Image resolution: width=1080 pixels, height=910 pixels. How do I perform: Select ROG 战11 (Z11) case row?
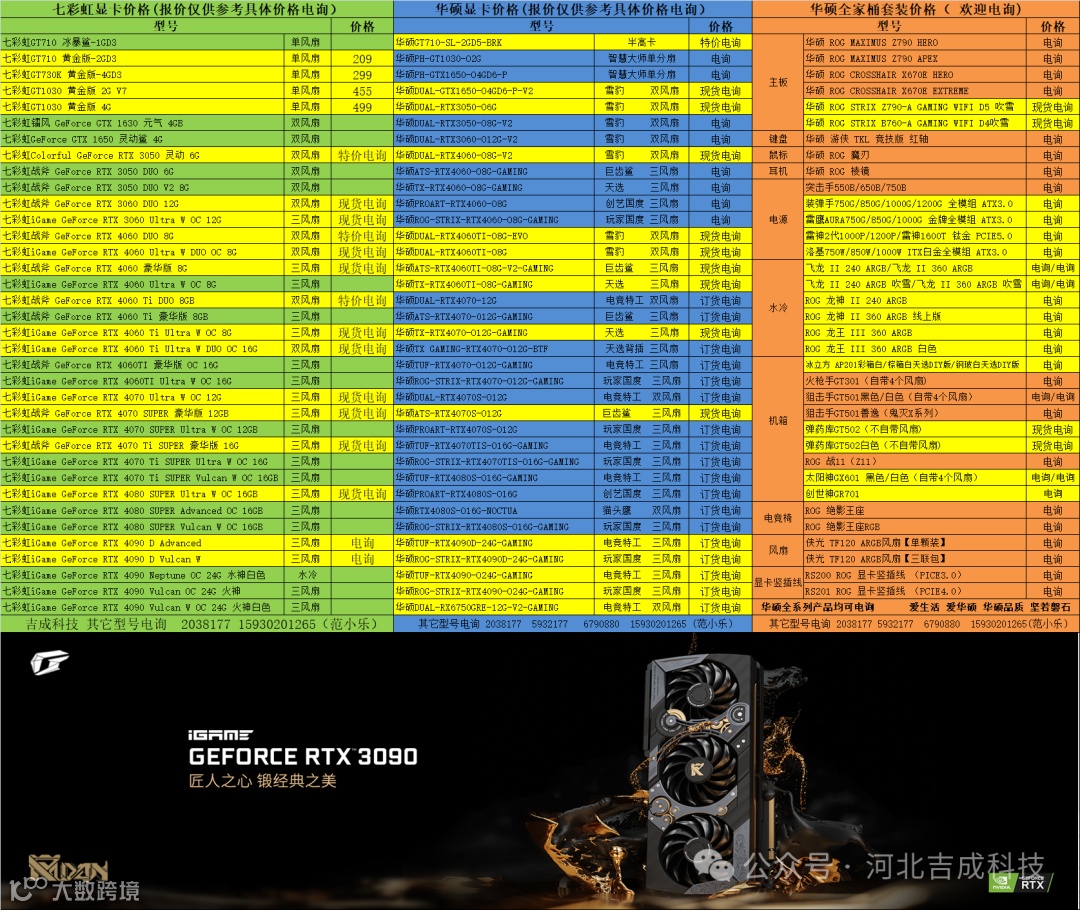tap(942, 462)
